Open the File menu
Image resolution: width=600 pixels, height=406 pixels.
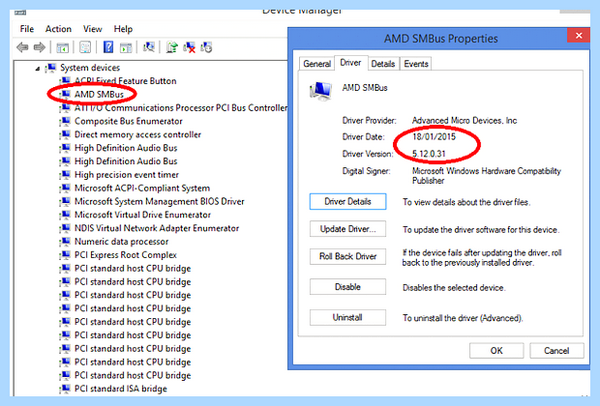click(x=27, y=29)
